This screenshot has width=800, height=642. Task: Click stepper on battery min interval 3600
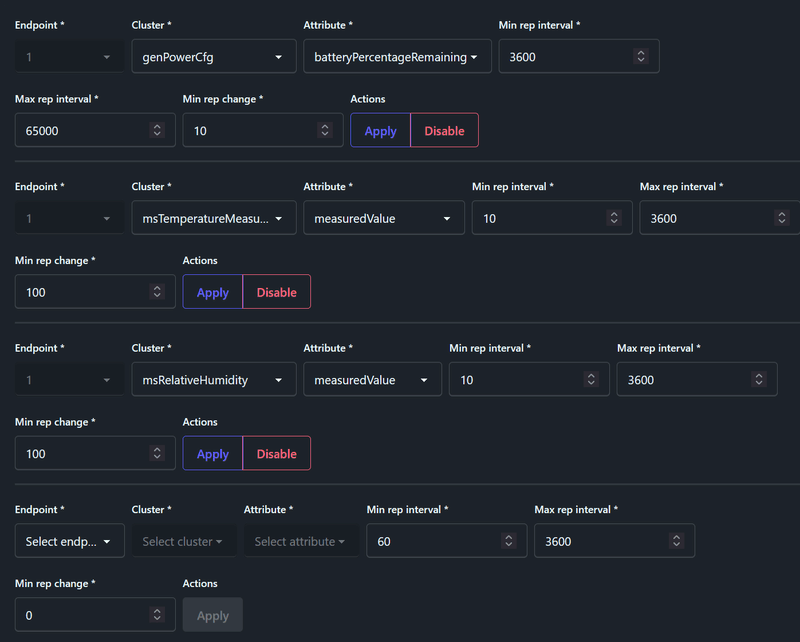pos(640,57)
